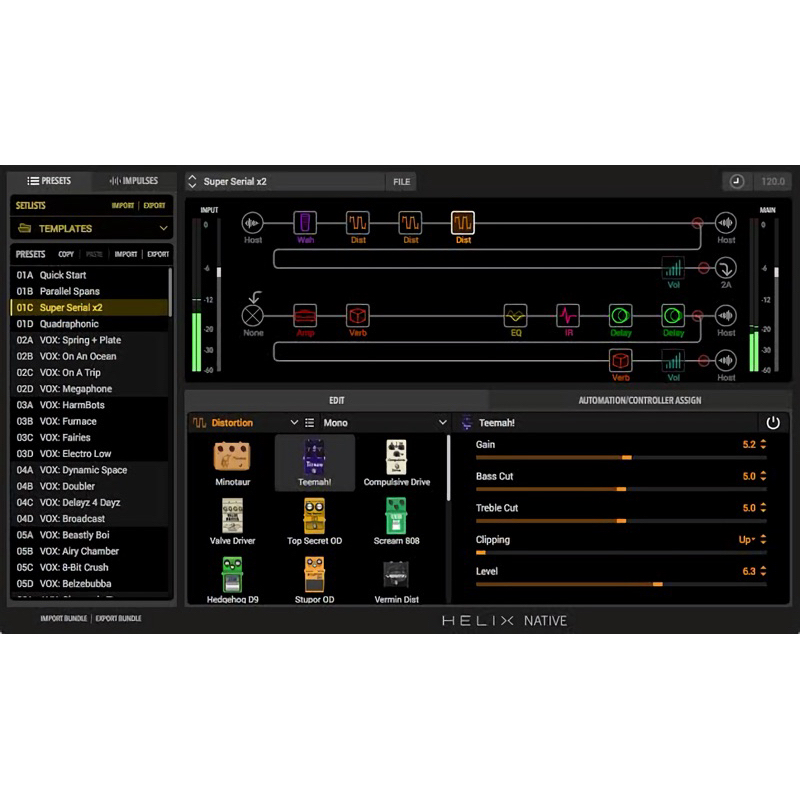Choose the Minotaur distortion pedal
The image size is (800, 800).
click(232, 463)
